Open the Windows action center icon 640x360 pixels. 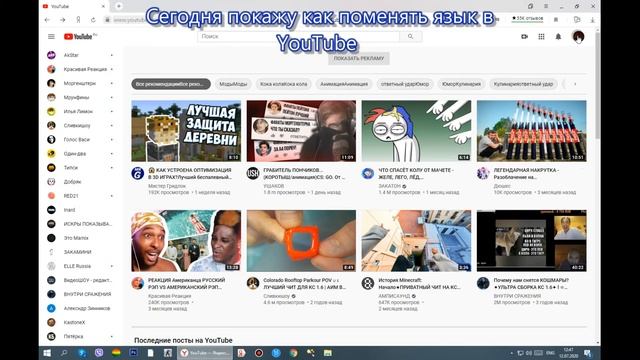point(588,353)
